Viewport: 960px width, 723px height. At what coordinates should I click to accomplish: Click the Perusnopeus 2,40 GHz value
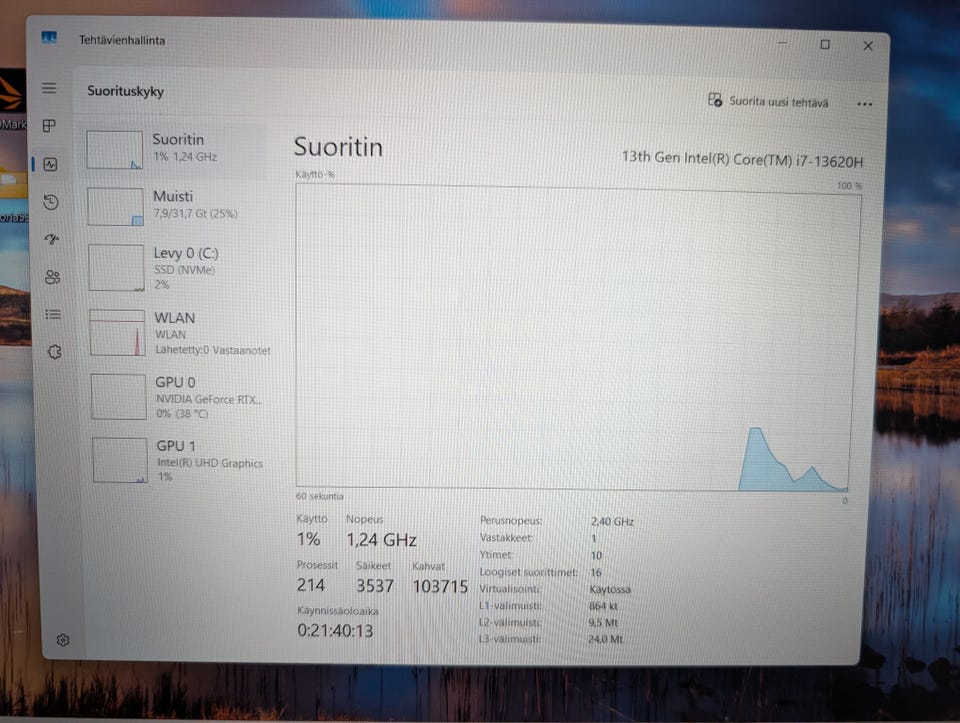[x=612, y=522]
